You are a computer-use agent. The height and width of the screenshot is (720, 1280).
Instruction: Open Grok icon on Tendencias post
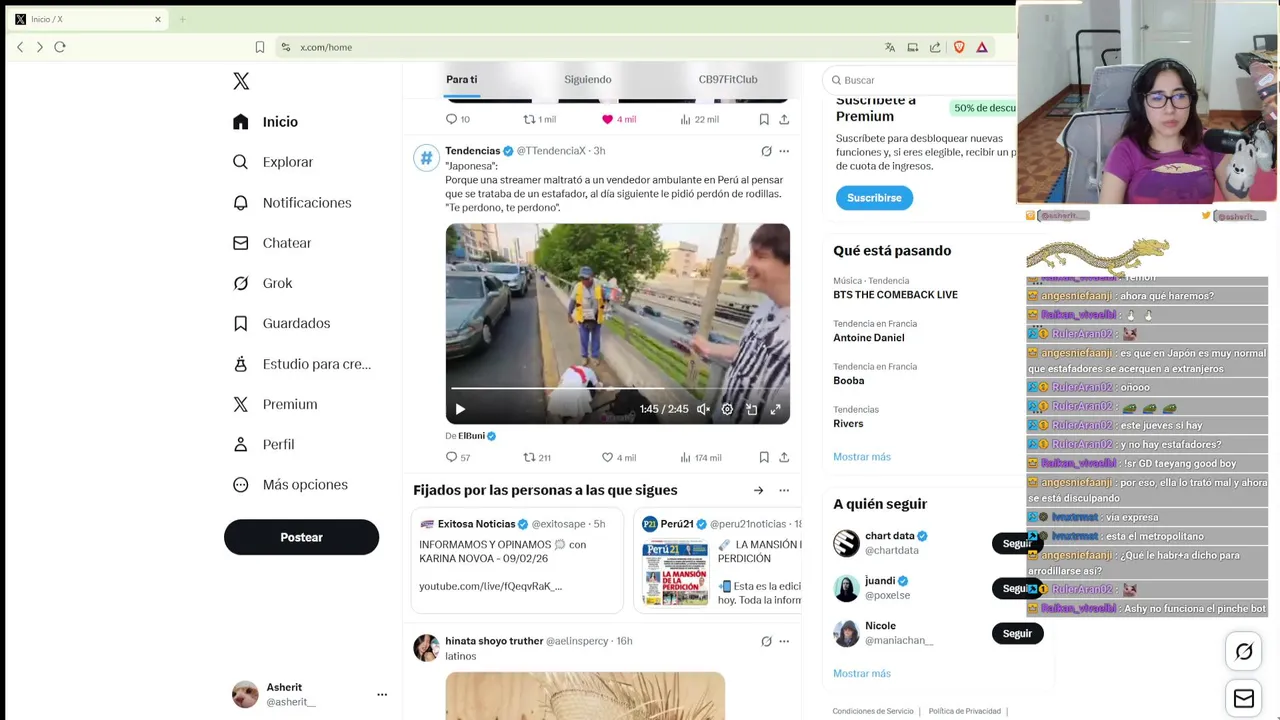[766, 151]
